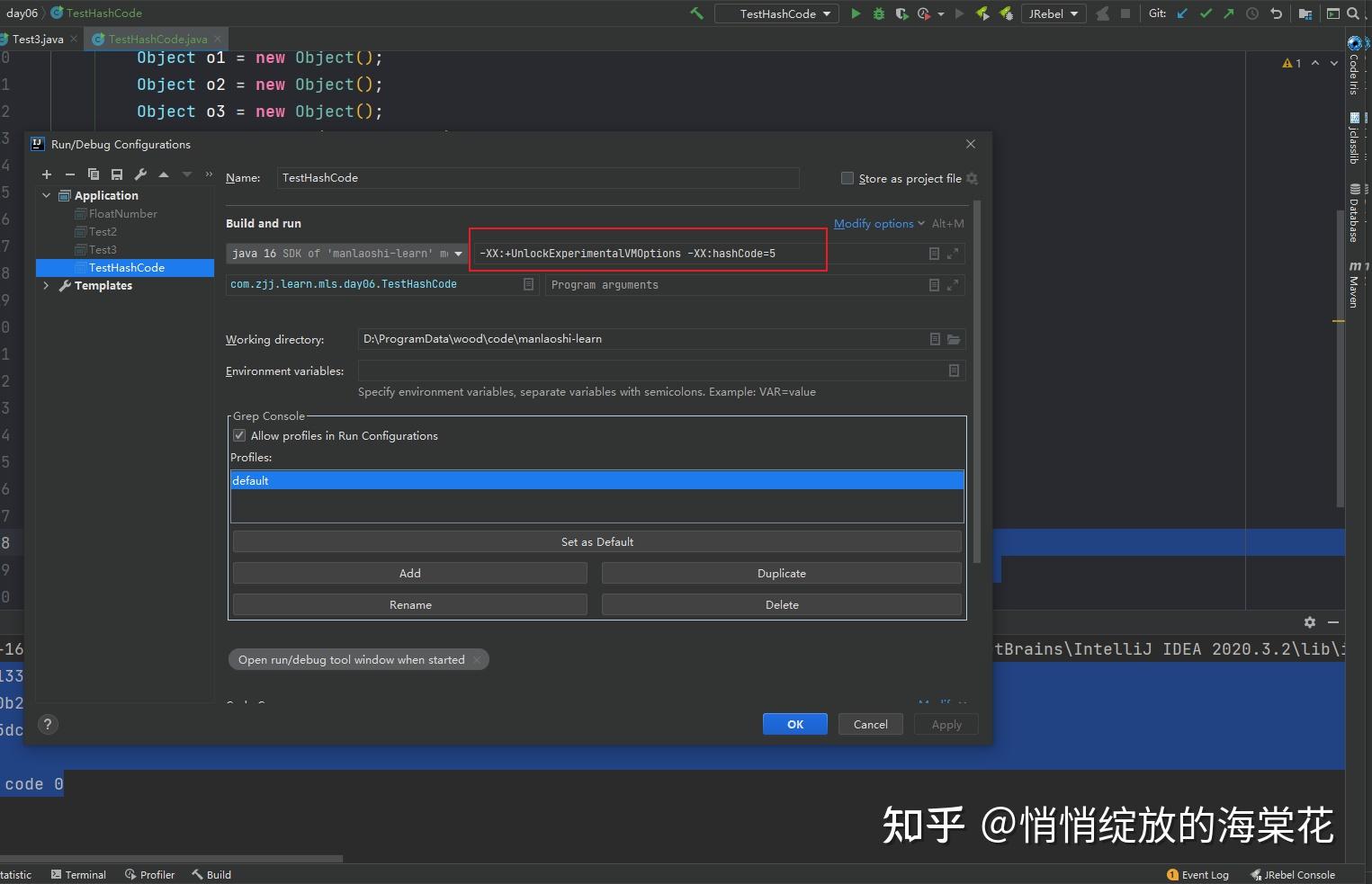This screenshot has height=884, width=1372.
Task: Open the JRebel dropdown in toolbar
Action: pyautogui.click(x=1054, y=13)
